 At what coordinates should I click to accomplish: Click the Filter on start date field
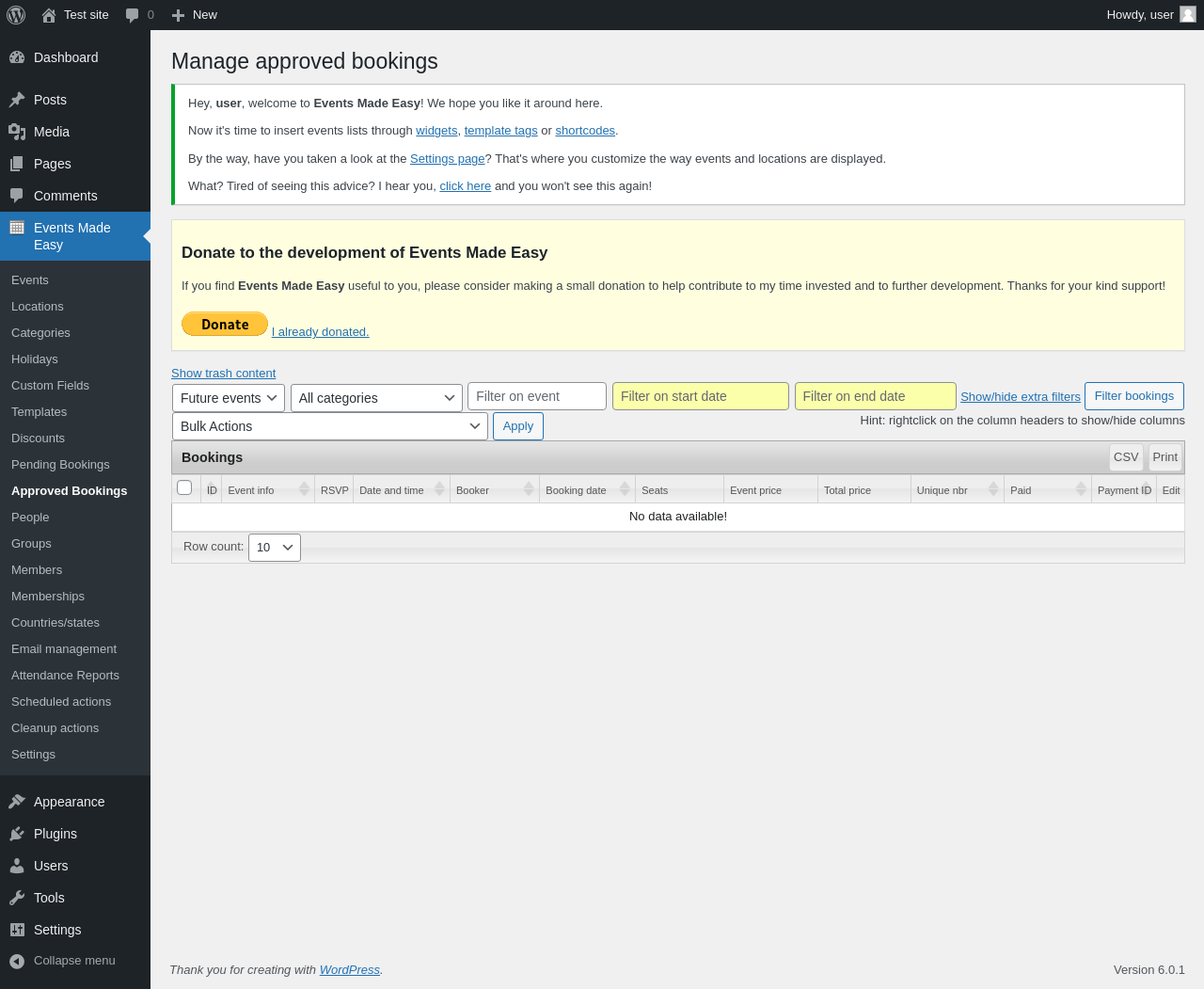coord(701,396)
